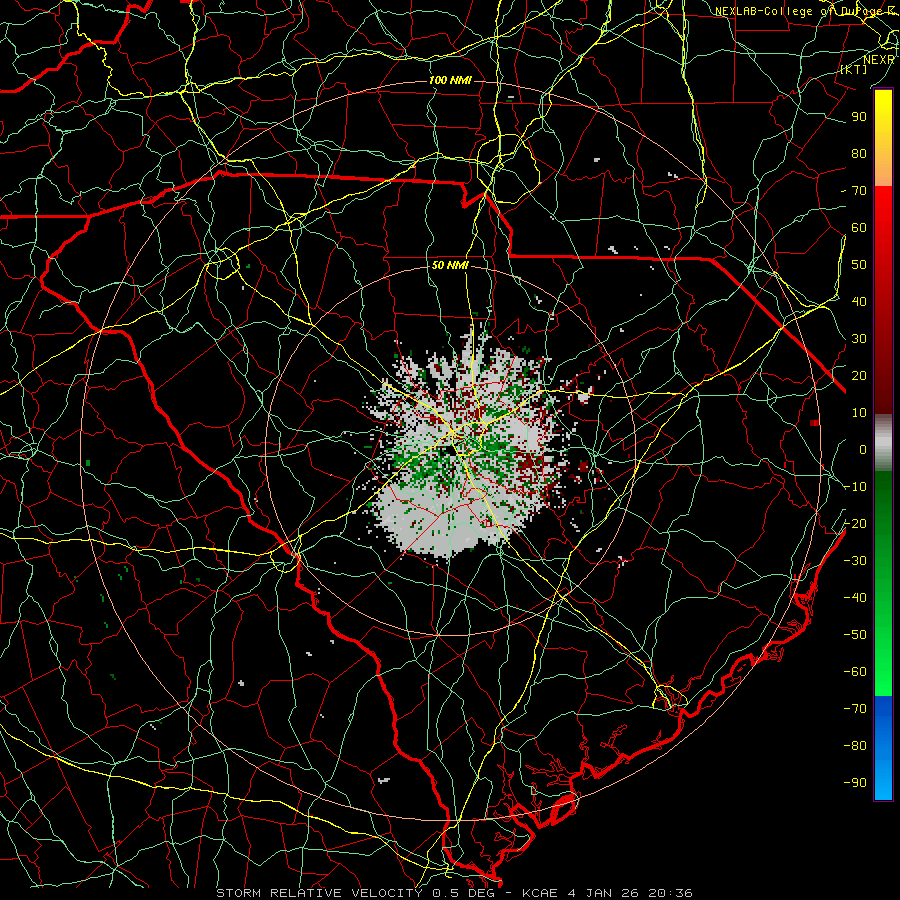Select the gray zero-velocity segment of the scale

[883, 443]
